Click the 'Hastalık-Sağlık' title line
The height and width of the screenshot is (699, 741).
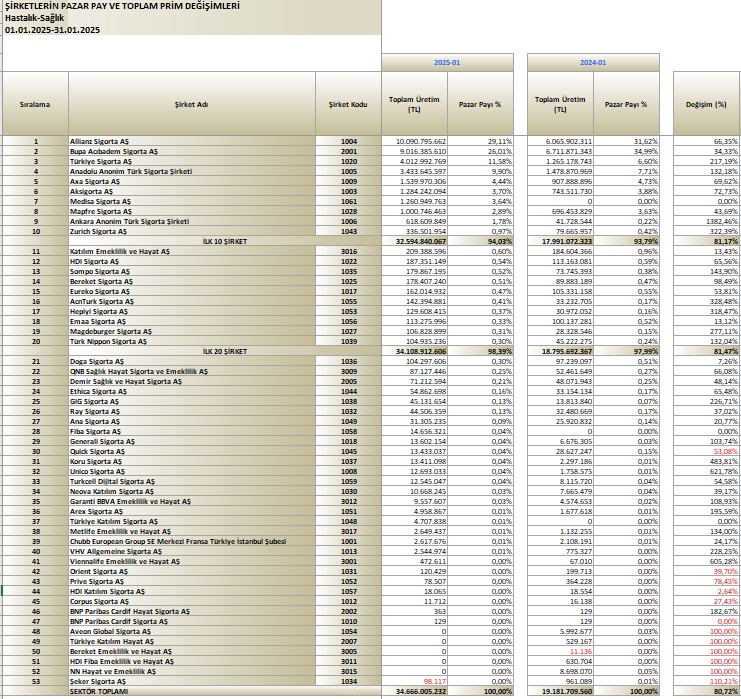34,18
